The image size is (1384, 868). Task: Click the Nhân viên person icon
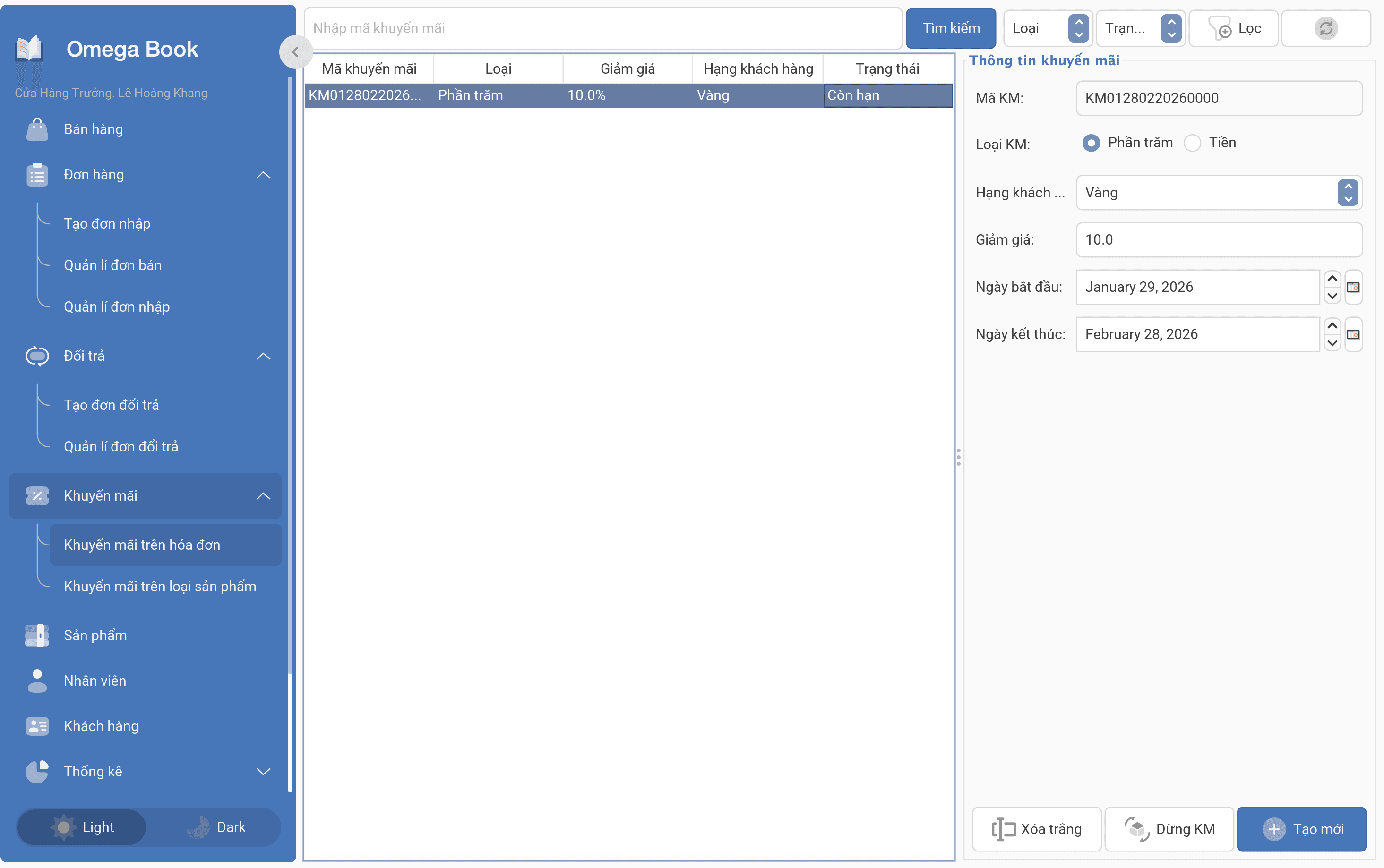click(x=37, y=681)
